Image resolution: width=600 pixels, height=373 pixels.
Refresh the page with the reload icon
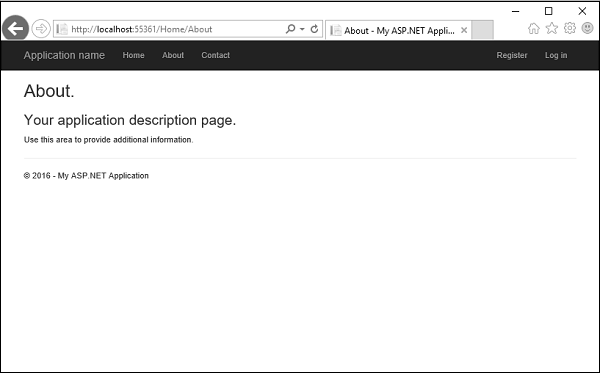314,29
